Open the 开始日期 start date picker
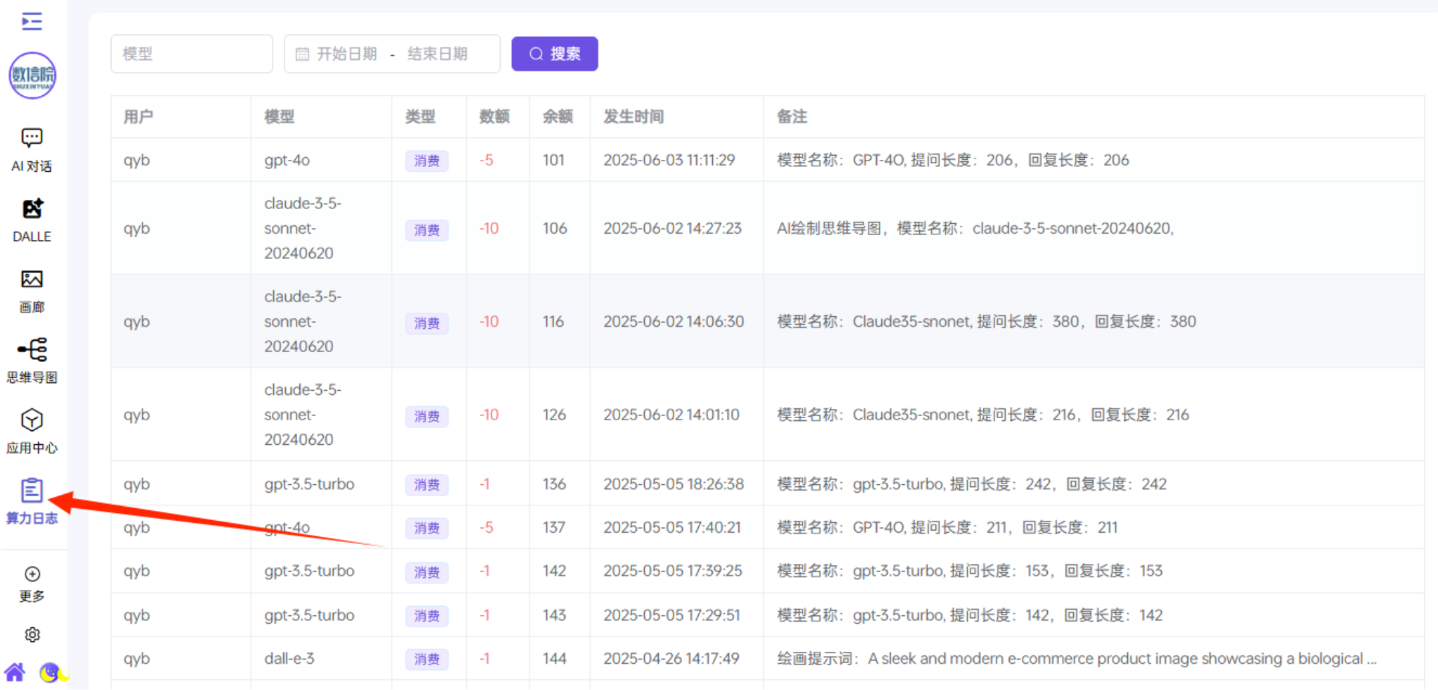The image size is (1438, 690). coord(346,54)
